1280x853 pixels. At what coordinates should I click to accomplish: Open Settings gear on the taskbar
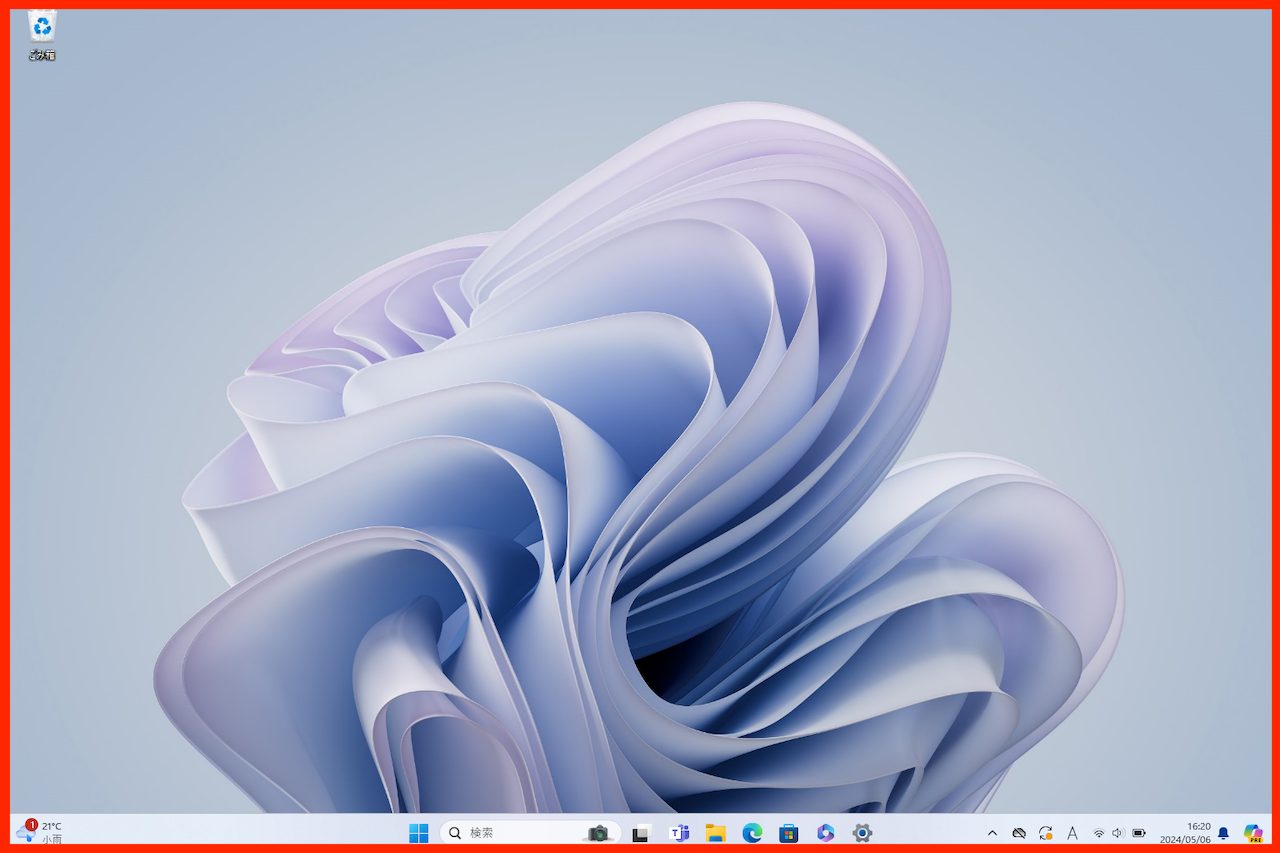tap(862, 832)
